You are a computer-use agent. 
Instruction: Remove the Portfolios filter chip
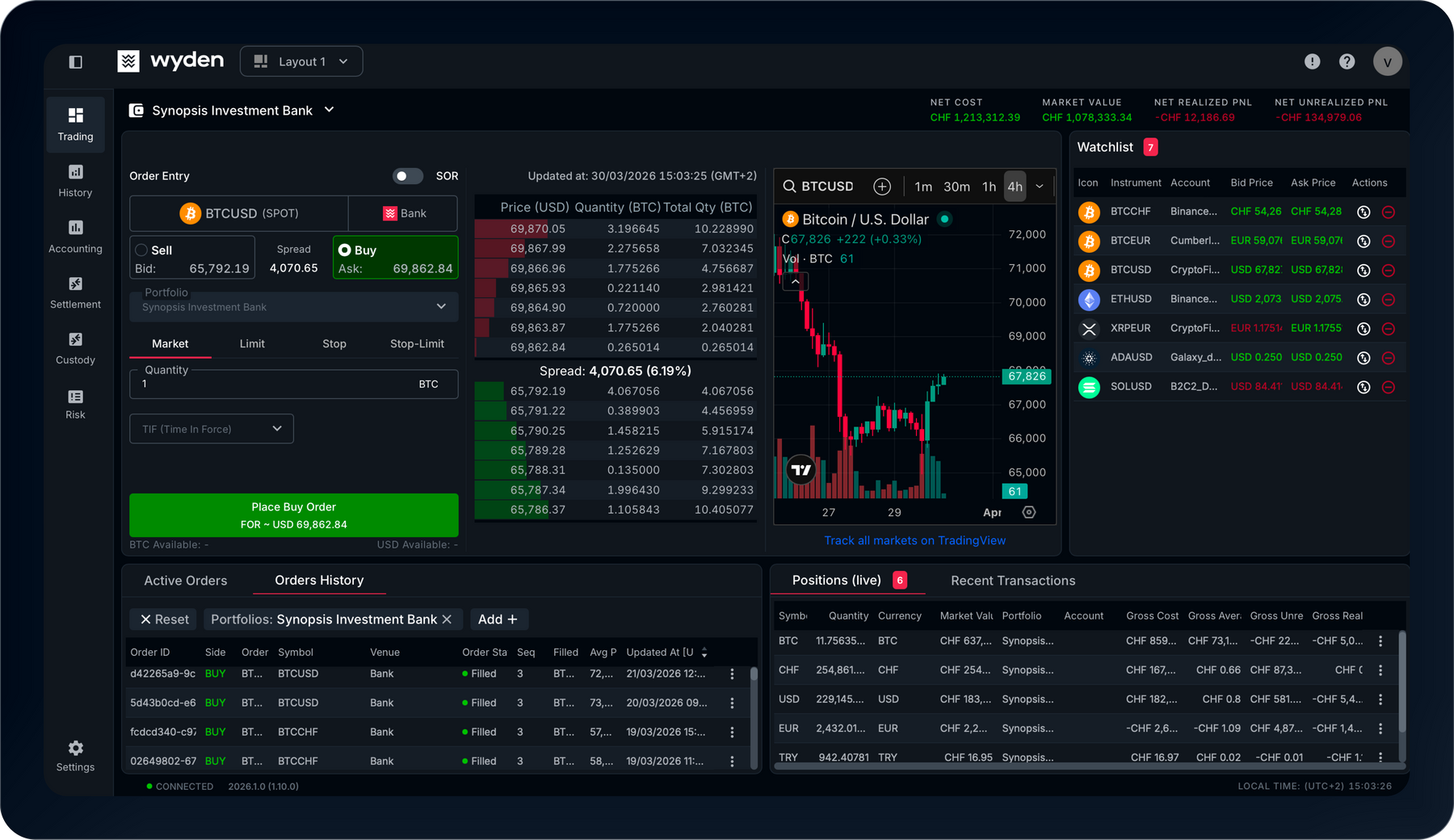point(447,619)
